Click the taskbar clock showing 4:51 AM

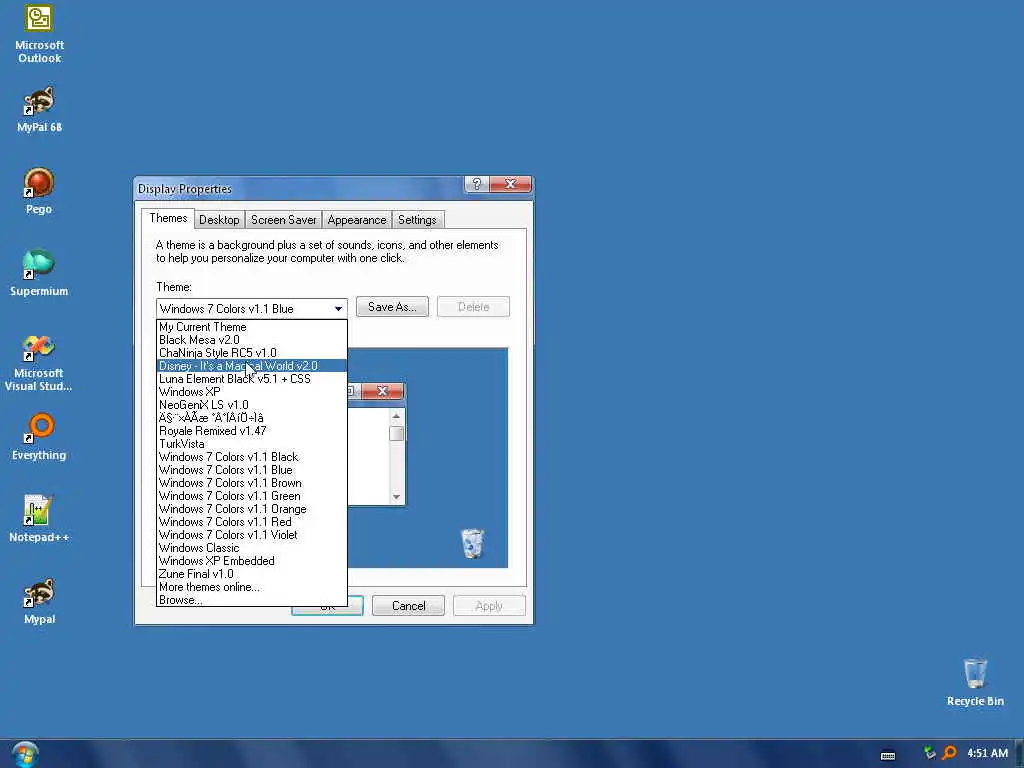tap(987, 753)
